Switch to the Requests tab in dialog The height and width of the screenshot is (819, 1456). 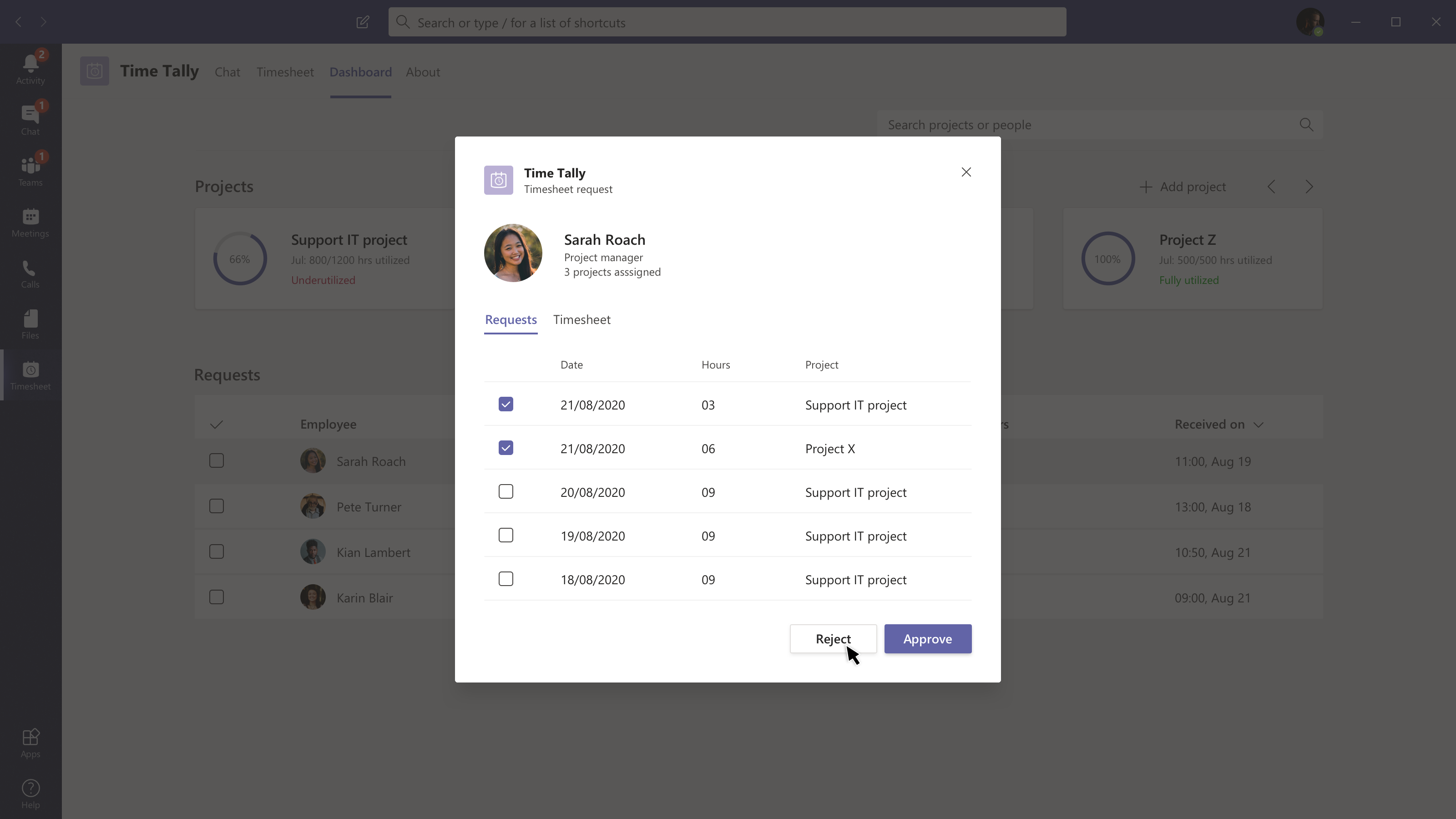click(511, 320)
